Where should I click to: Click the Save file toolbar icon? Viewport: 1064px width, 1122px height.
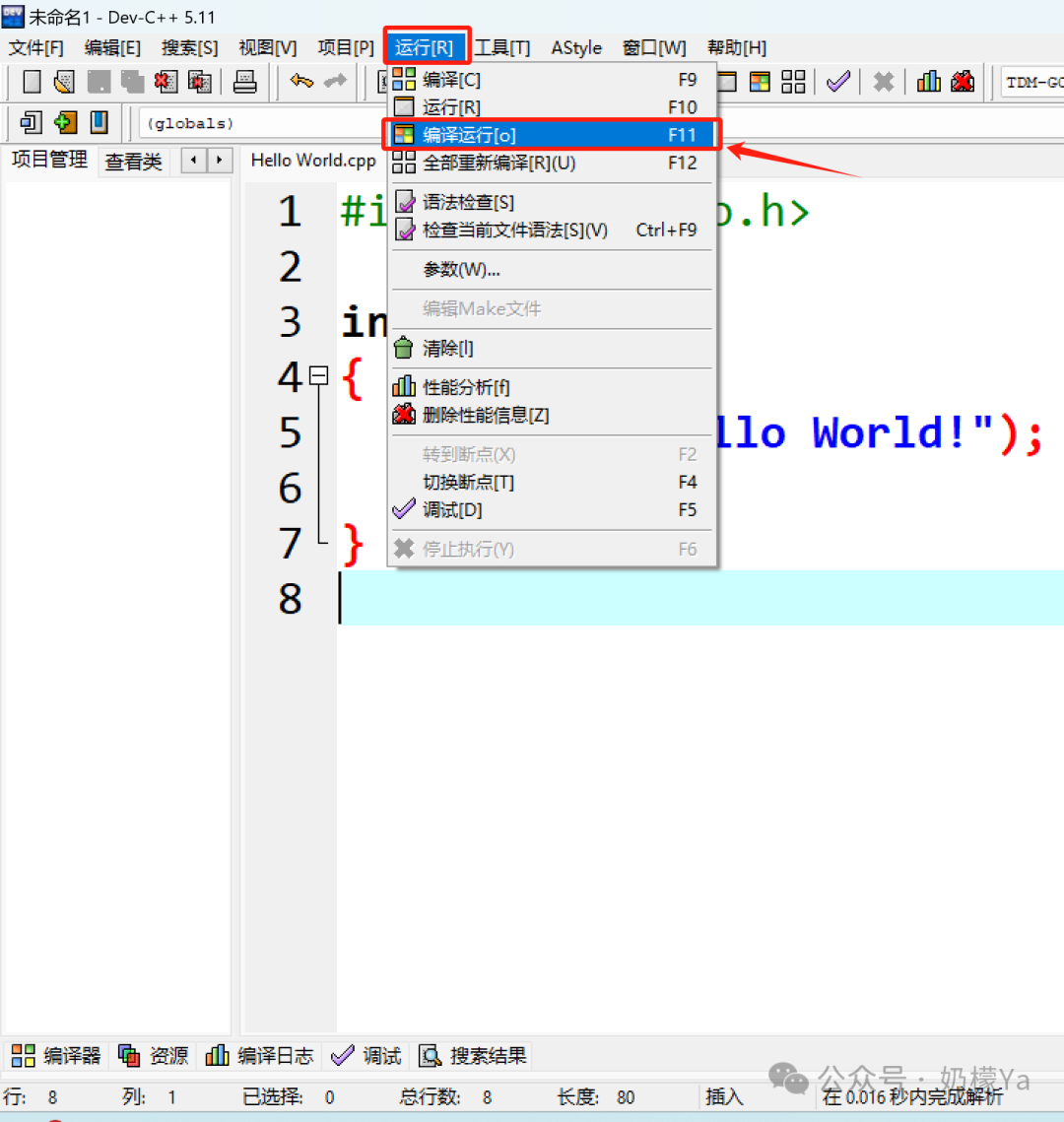[x=99, y=82]
